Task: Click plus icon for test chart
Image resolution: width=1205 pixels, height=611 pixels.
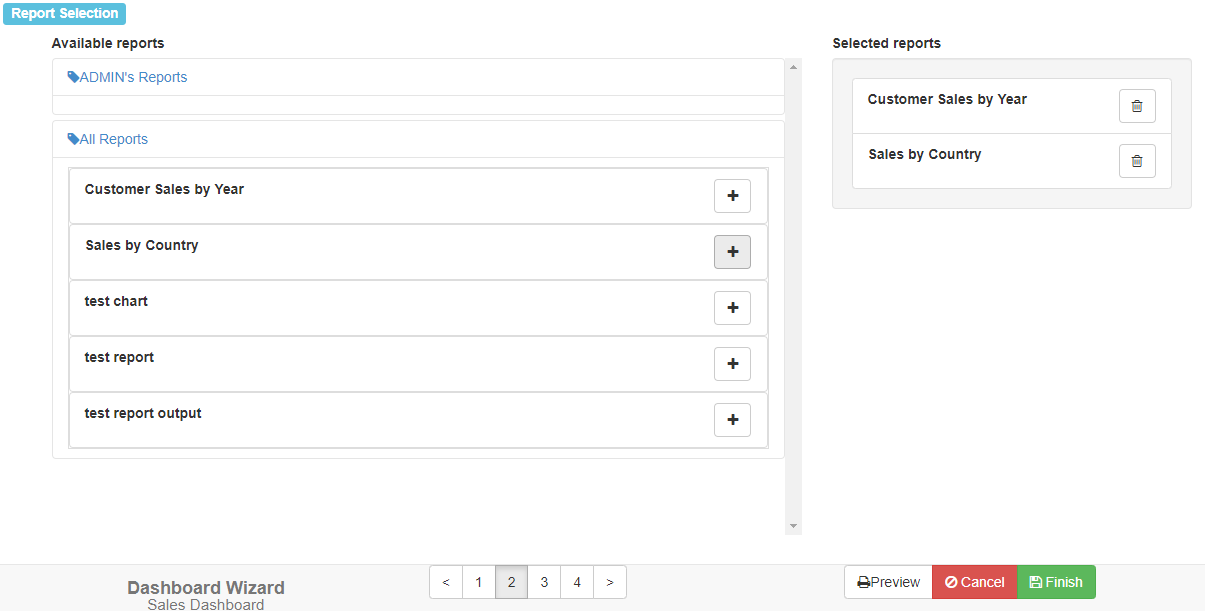Action: 732,308
